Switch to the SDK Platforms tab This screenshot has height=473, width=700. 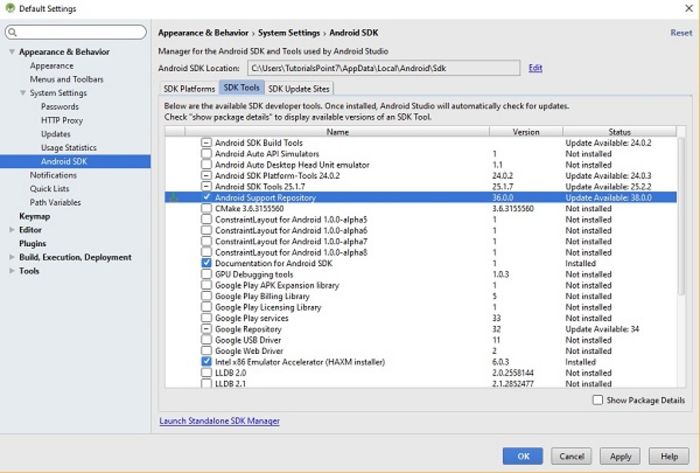pos(189,89)
